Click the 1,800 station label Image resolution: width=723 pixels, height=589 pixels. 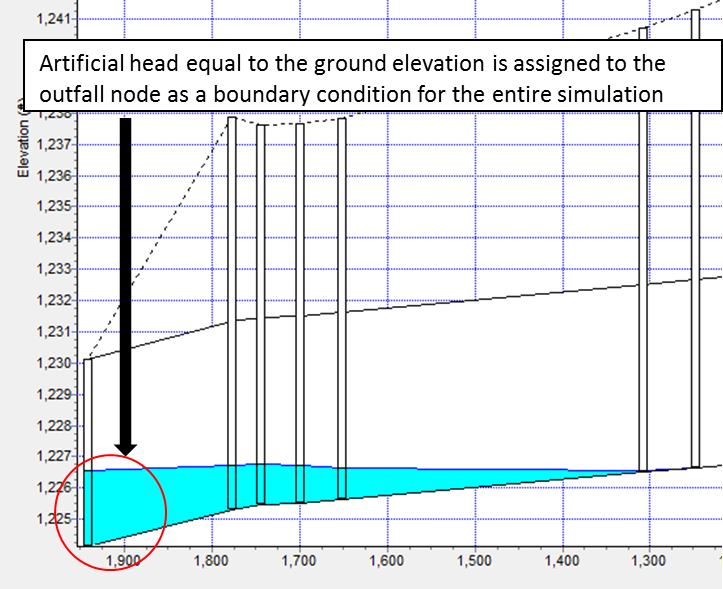tap(210, 562)
